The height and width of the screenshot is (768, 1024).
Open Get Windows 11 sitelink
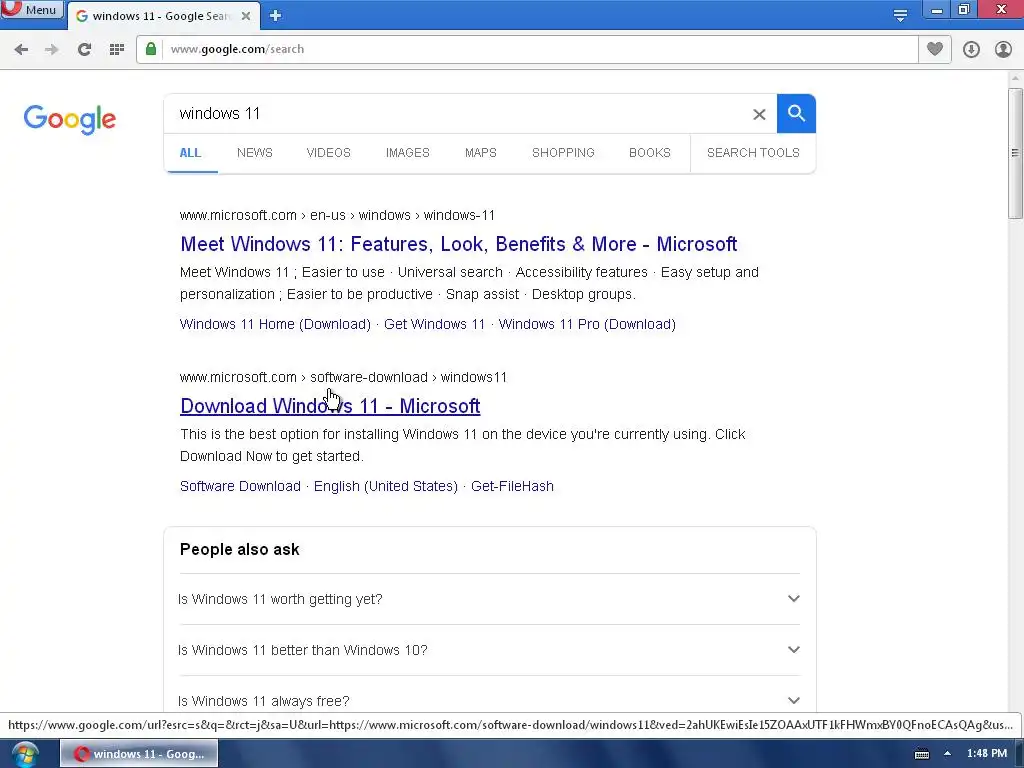pos(434,325)
